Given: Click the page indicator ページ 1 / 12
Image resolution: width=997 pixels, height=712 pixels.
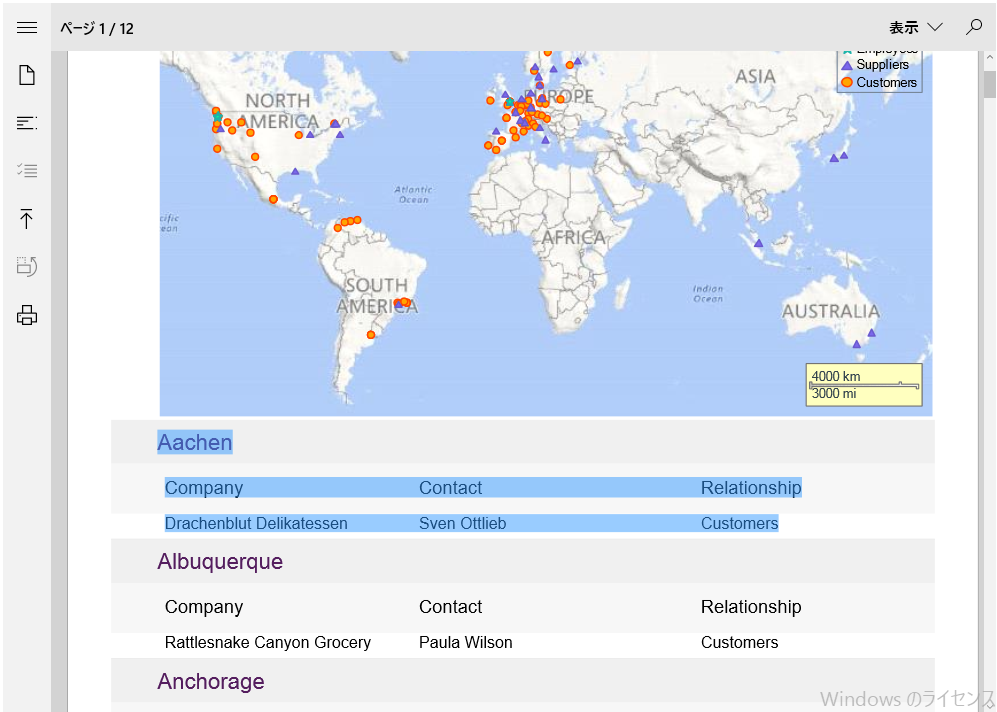Looking at the screenshot, I should pyautogui.click(x=97, y=29).
